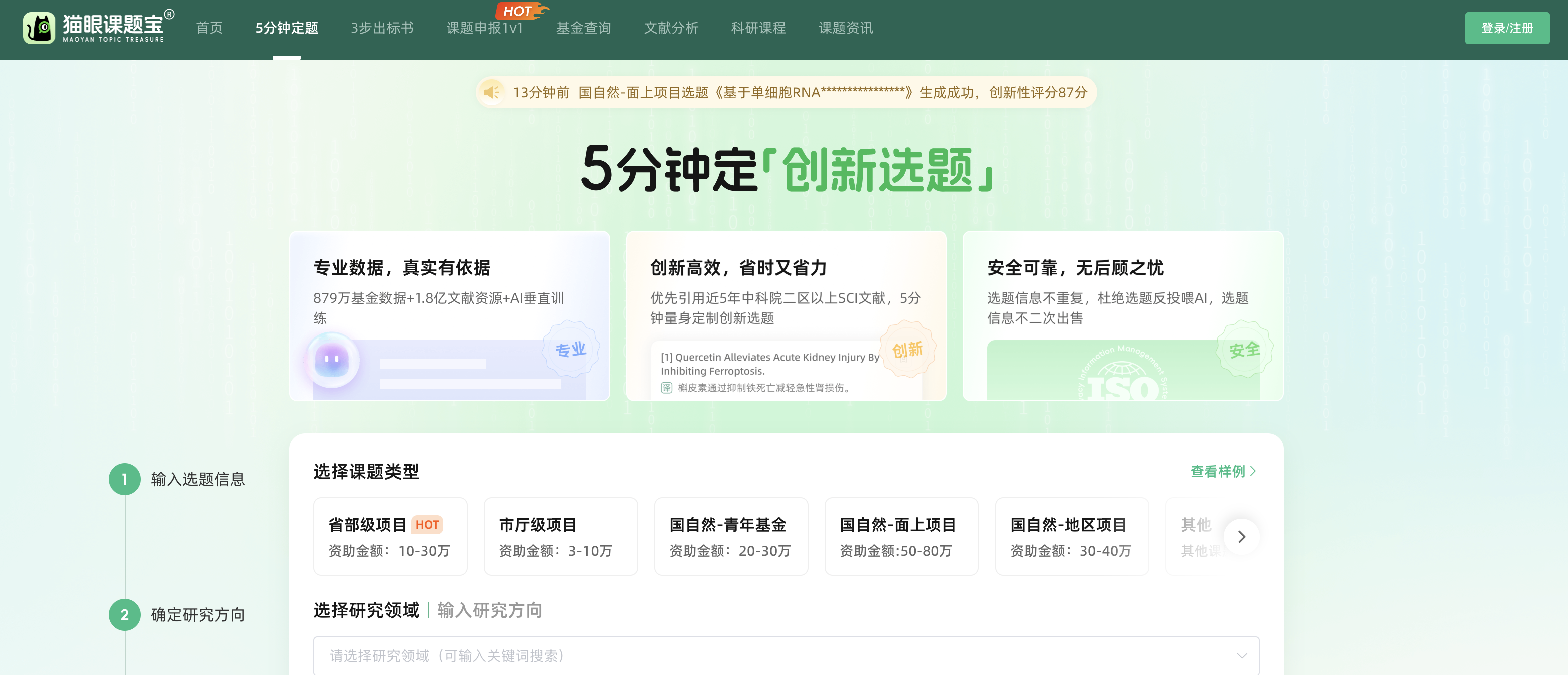Switch to 输入研究方向 tab
This screenshot has width=1568, height=675.
point(489,610)
